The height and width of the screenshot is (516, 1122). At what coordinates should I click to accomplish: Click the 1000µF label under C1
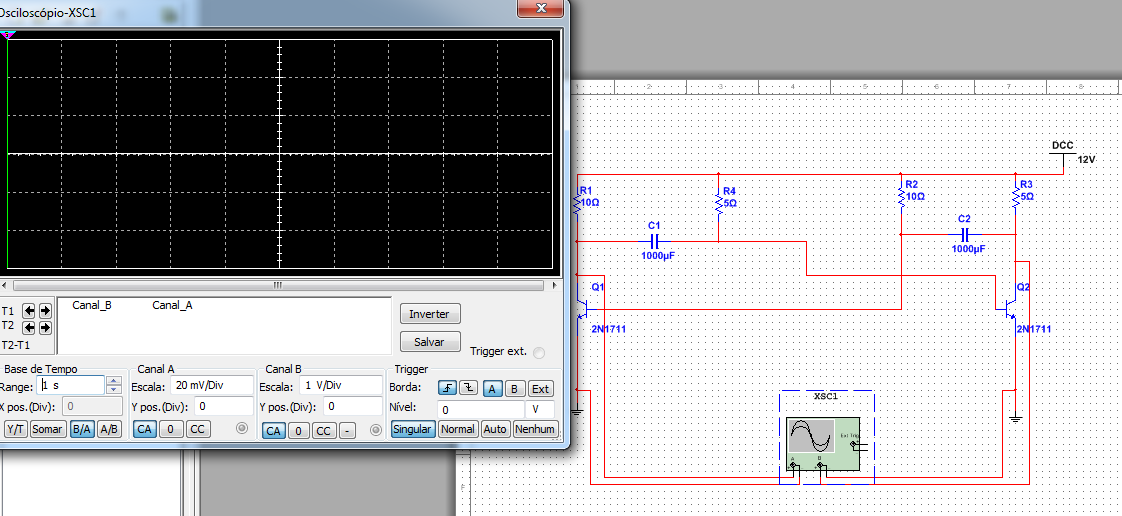(x=658, y=255)
